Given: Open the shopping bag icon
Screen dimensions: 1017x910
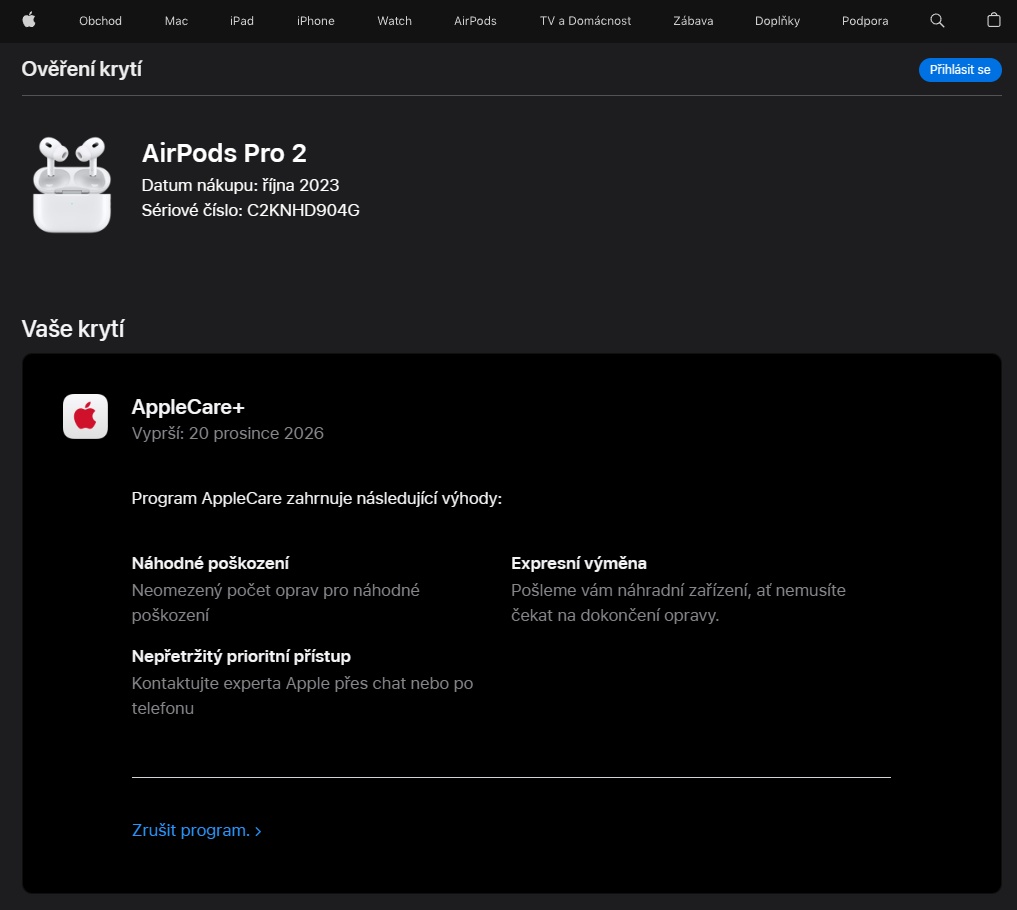Looking at the screenshot, I should click(993, 20).
